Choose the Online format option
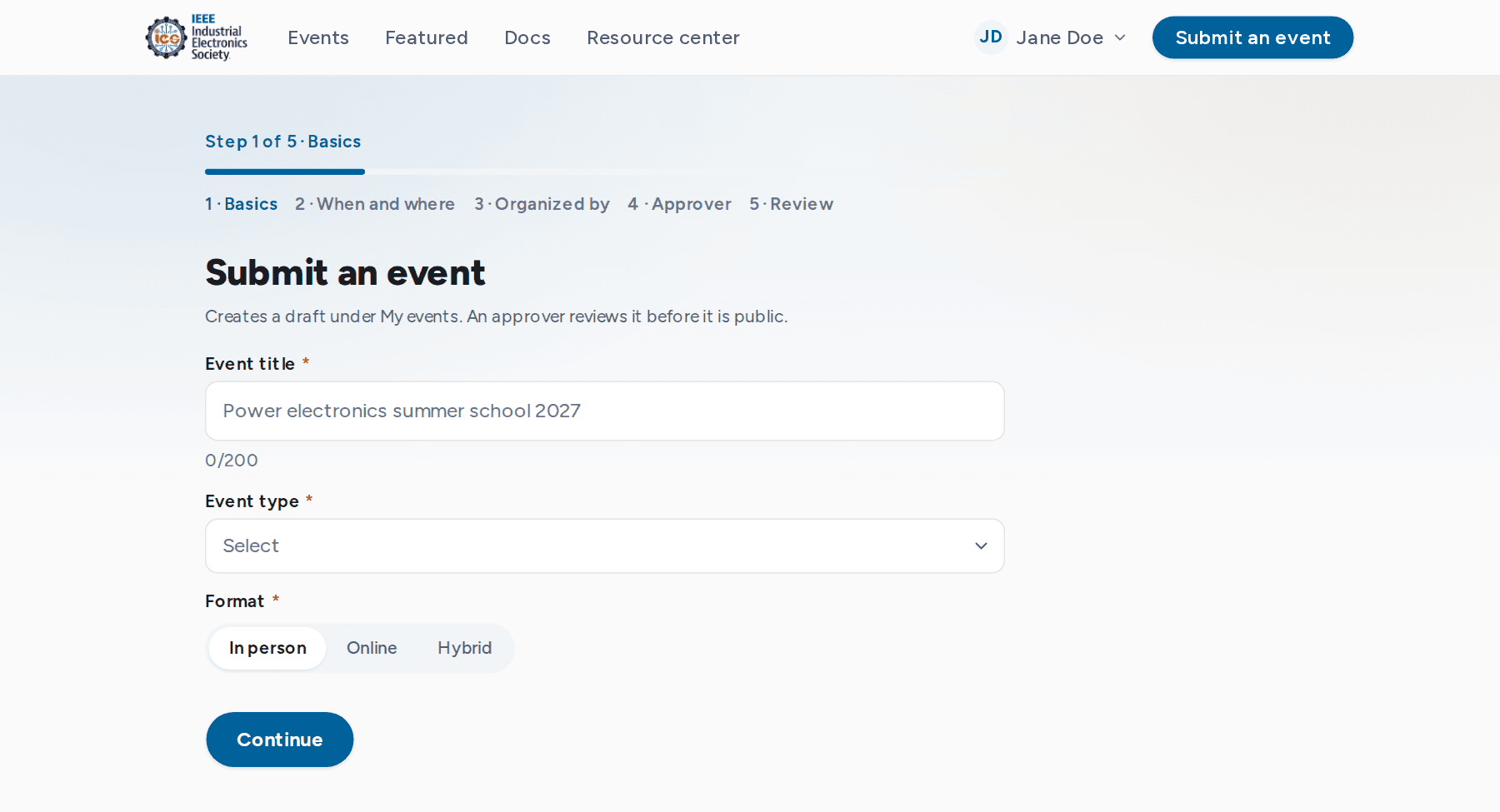The image size is (1500, 812). (372, 648)
